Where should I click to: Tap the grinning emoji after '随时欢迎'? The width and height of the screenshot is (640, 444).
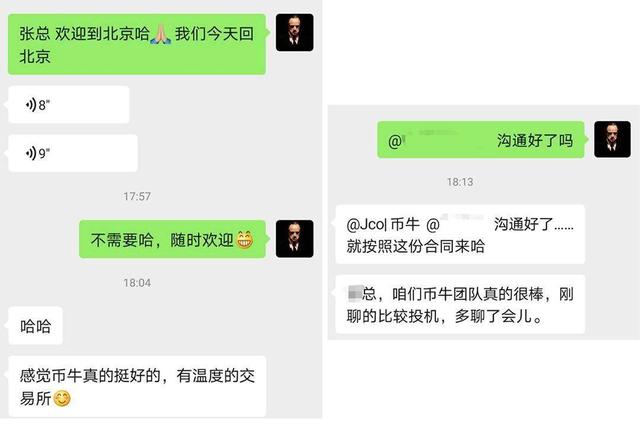coord(244,240)
